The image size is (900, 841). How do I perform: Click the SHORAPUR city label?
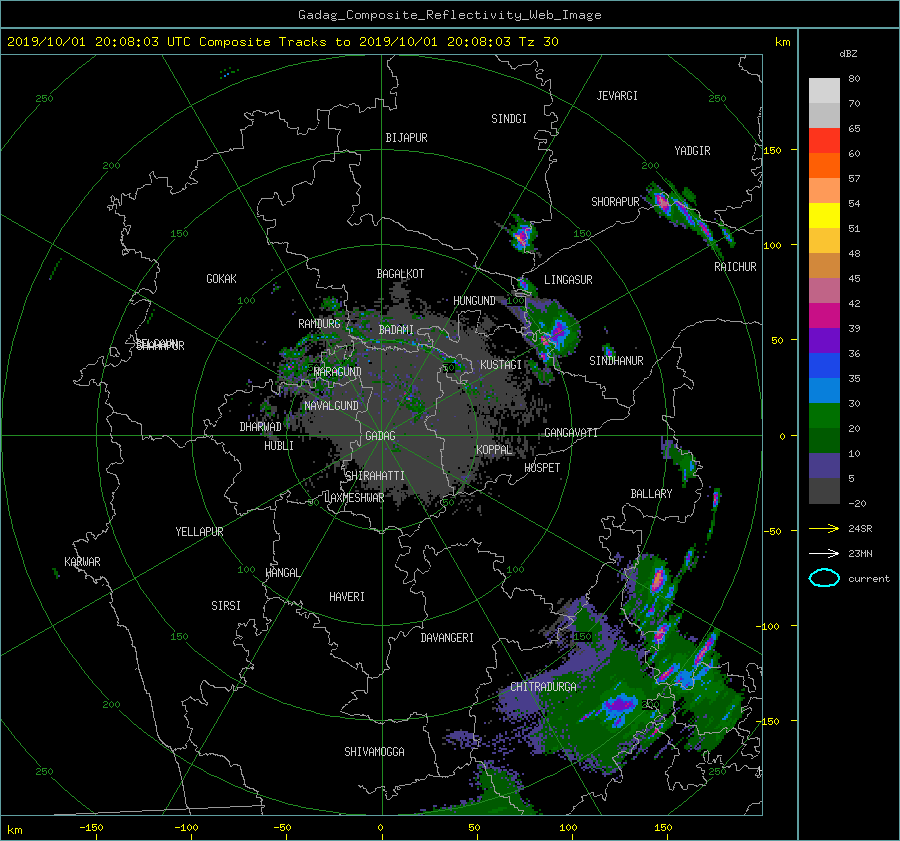pos(615,202)
